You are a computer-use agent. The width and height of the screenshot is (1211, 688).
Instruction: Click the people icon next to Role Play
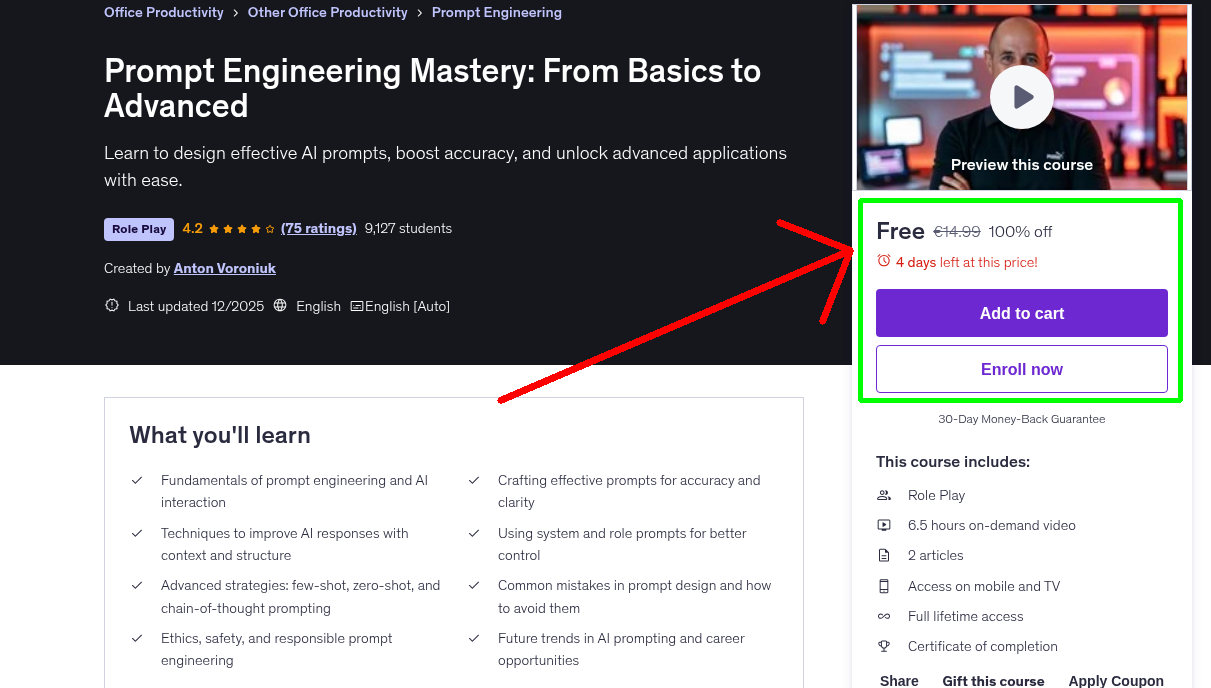(x=884, y=494)
